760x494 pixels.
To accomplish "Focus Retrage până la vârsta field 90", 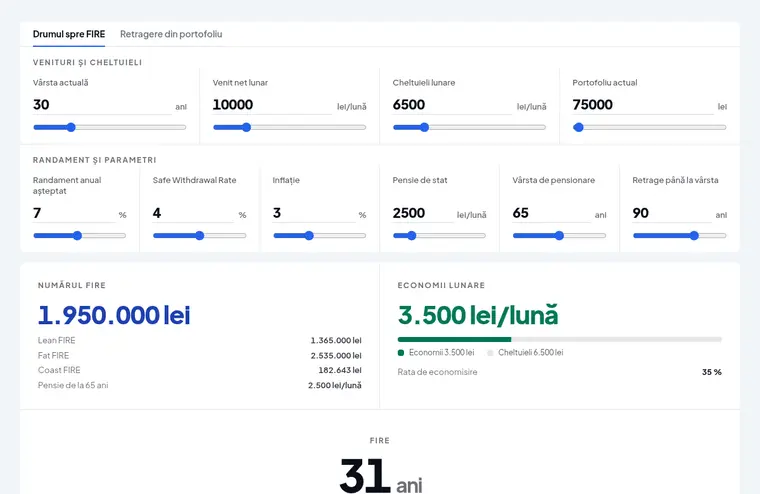I will tap(672, 213).
